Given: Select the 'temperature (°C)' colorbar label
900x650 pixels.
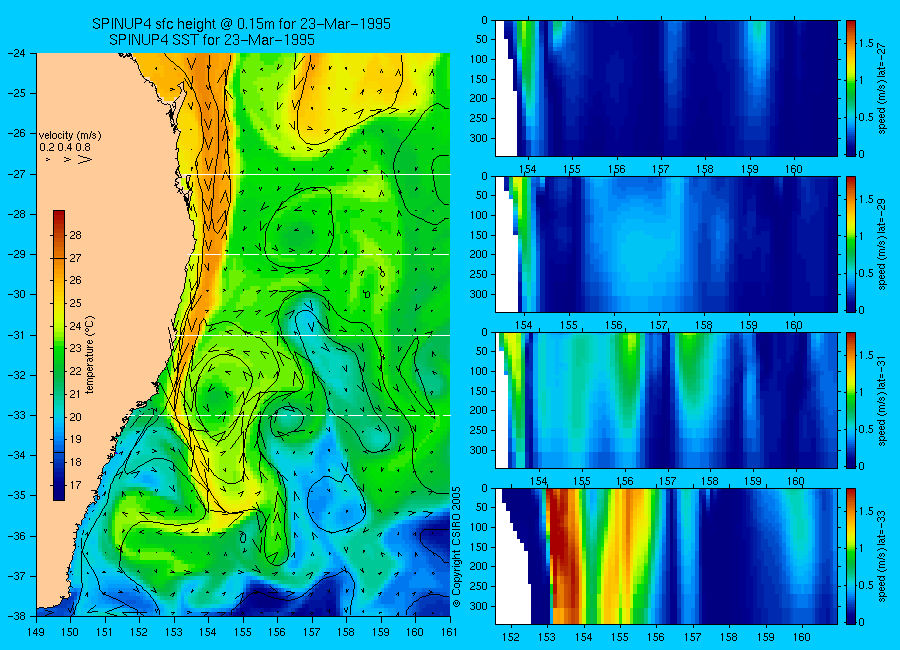Looking at the screenshot, I should [90, 355].
